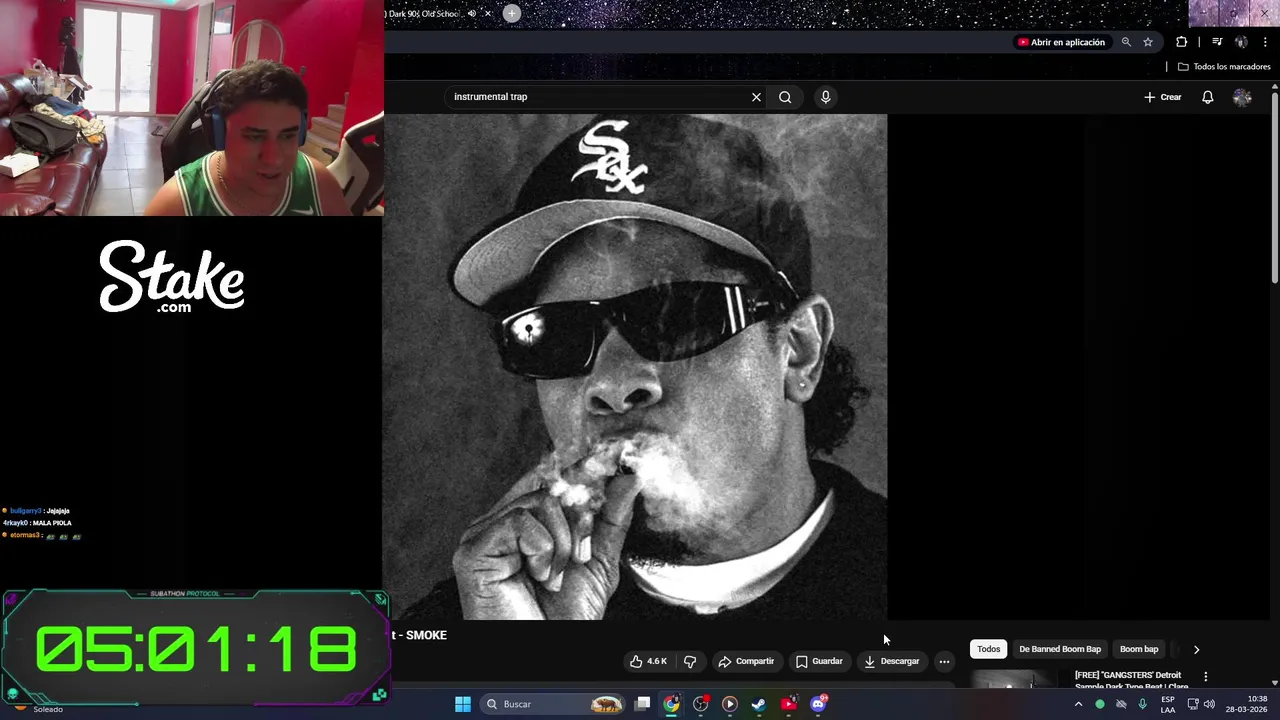1280x720 pixels.
Task: Click the page vertical scrollbar
Action: [x=1274, y=186]
